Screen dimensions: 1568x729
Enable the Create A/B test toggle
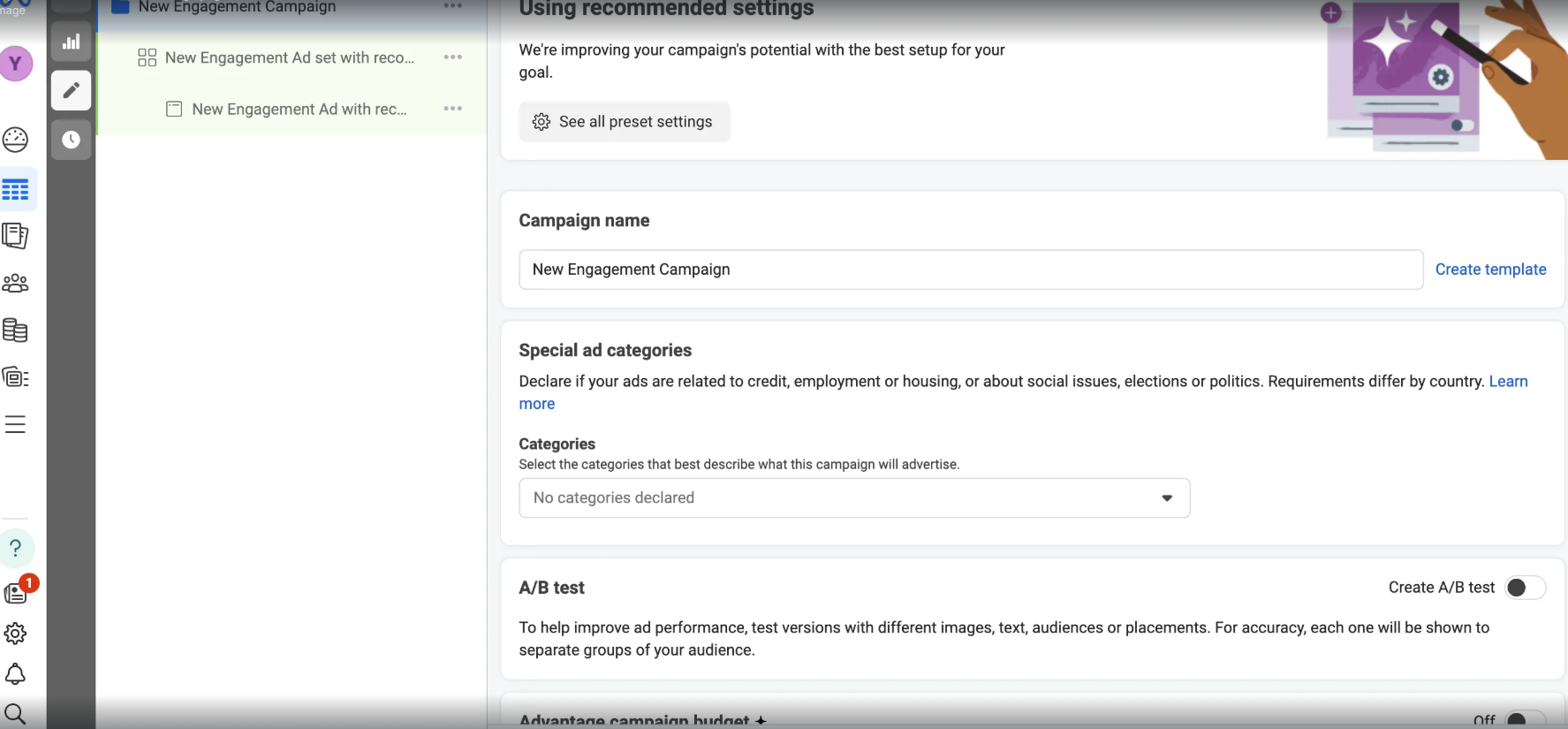1525,588
